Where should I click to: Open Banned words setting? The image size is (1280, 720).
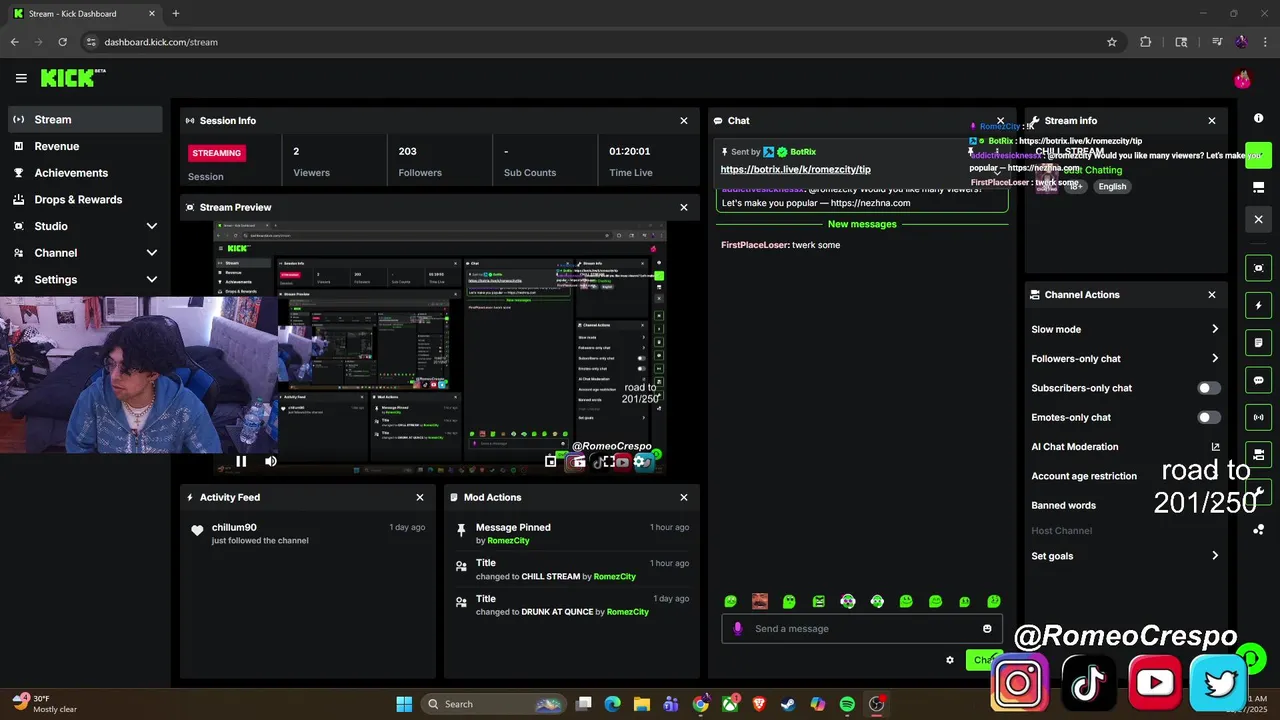point(1063,506)
